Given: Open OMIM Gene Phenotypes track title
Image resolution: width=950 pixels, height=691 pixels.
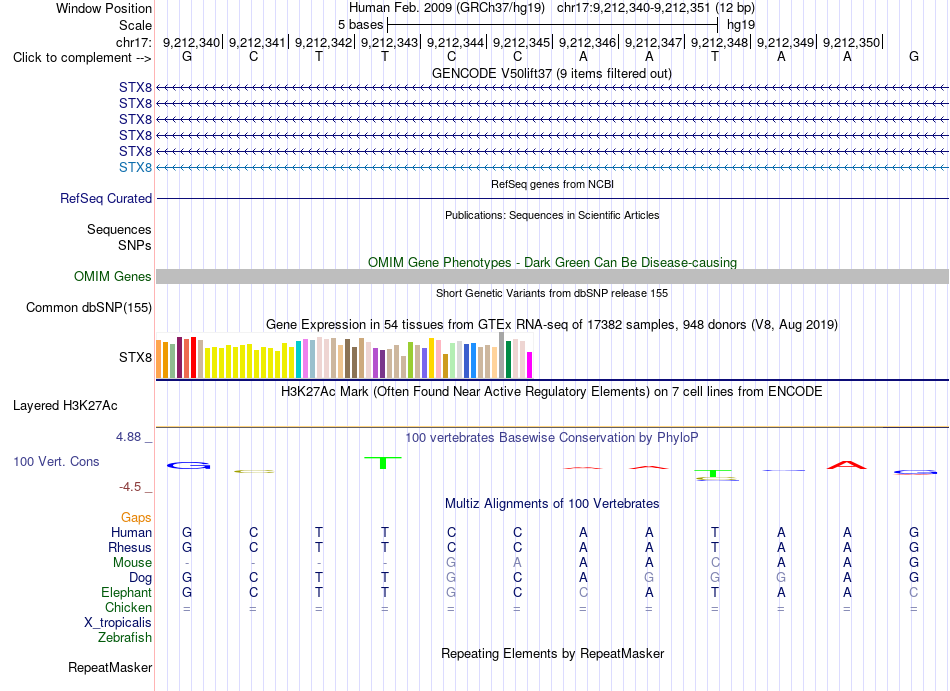Looking at the screenshot, I should click(x=552, y=262).
